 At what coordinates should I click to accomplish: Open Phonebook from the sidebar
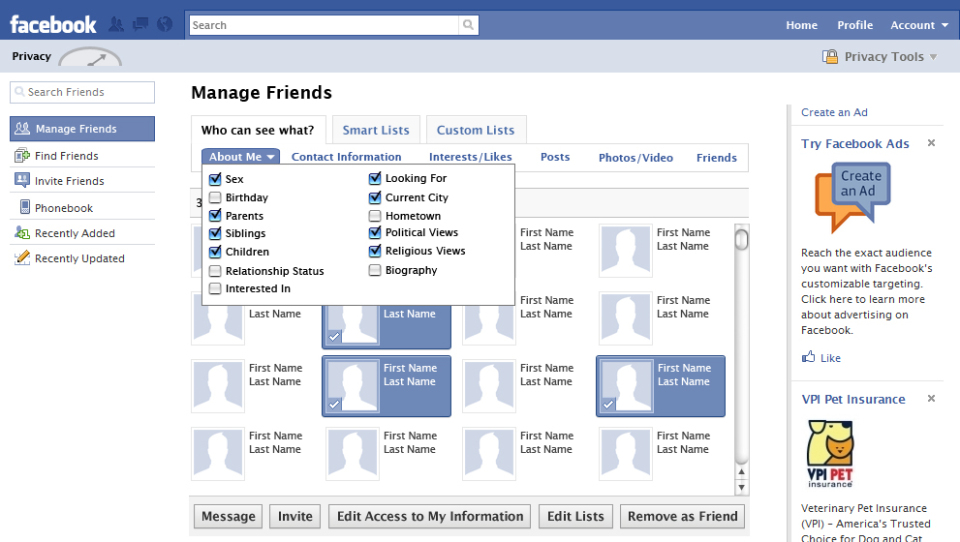[x=63, y=208]
